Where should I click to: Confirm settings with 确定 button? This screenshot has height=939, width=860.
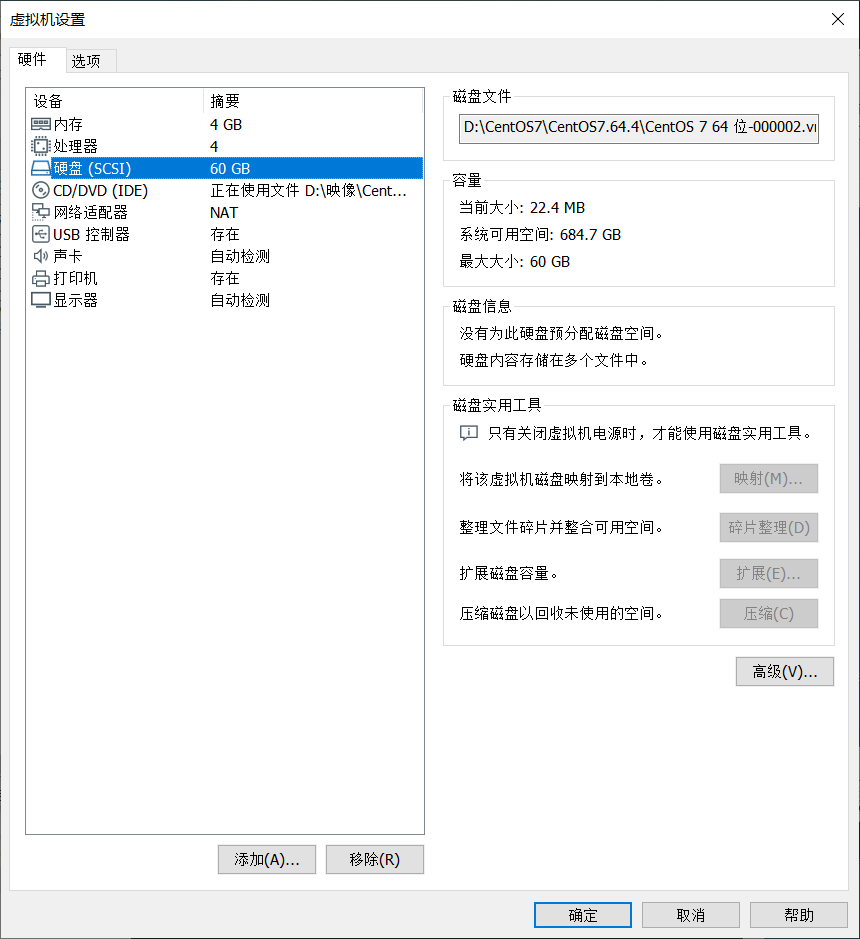(583, 915)
